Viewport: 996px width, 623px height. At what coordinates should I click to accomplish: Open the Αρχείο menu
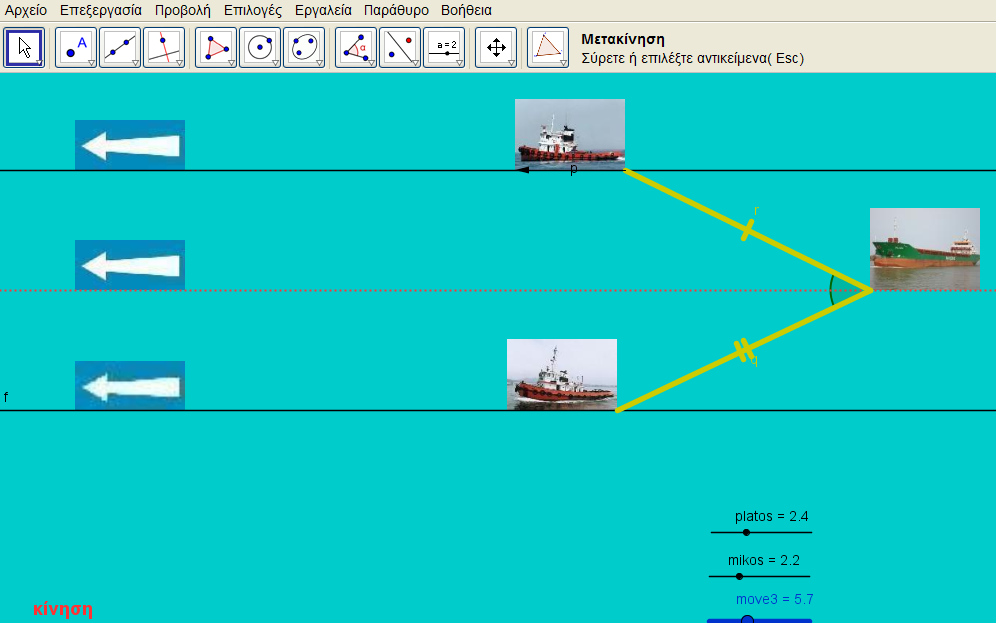coord(26,10)
